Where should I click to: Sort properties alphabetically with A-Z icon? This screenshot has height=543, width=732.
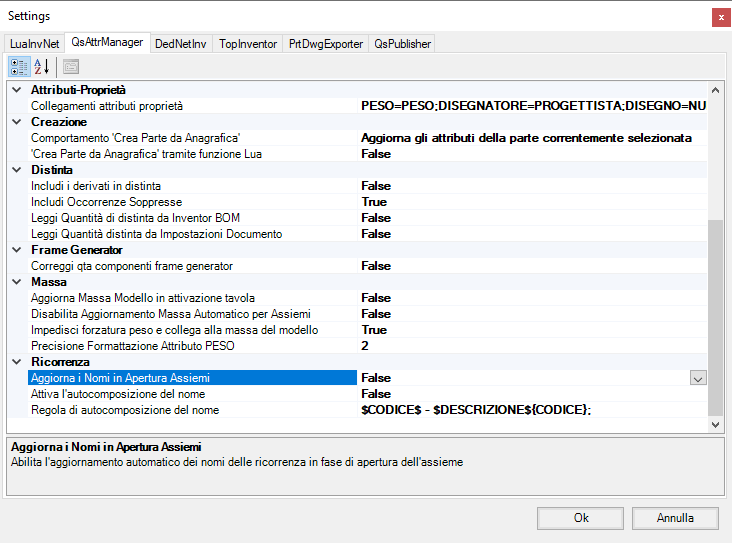click(x=42, y=67)
